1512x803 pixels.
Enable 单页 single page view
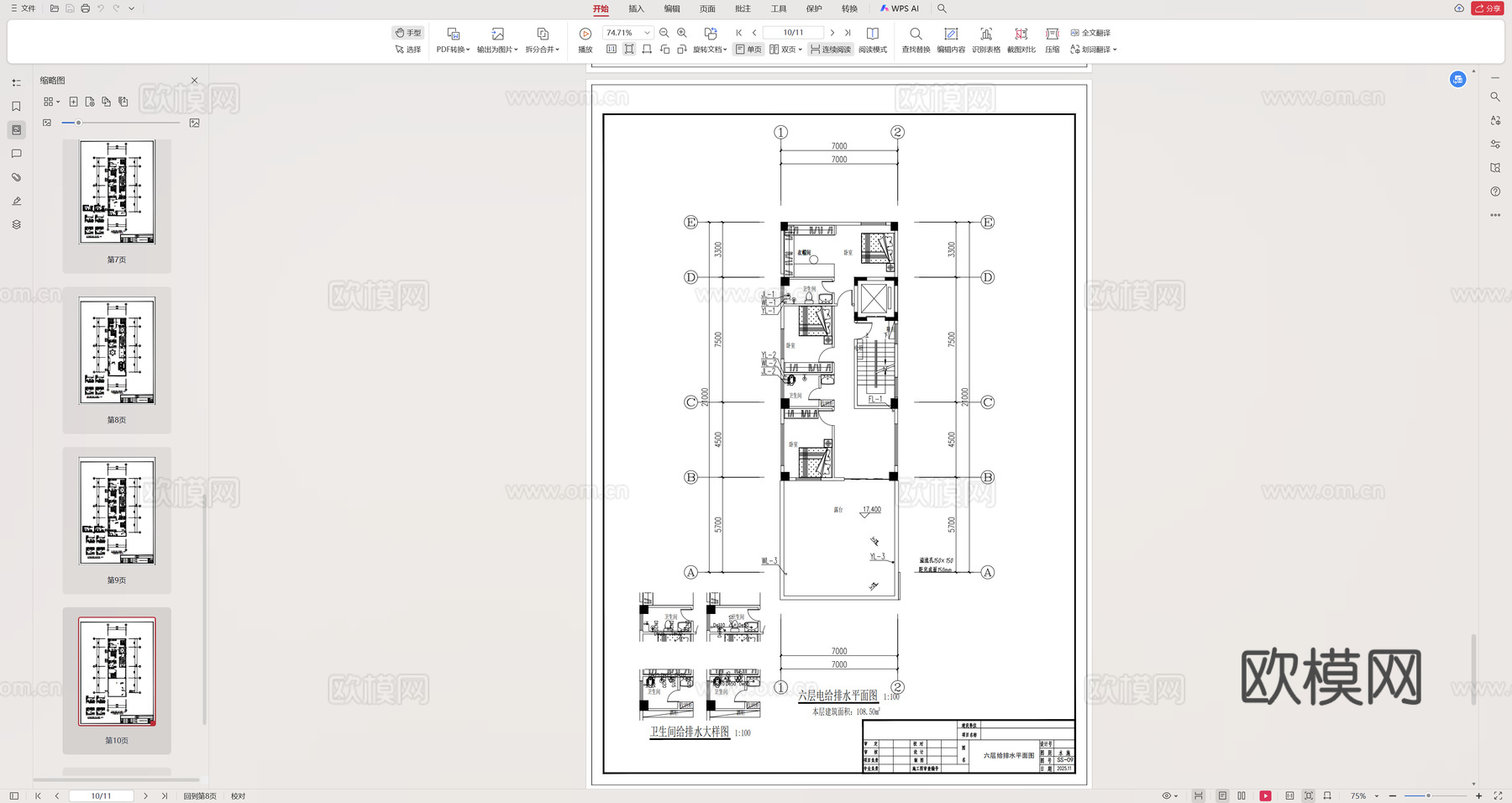[748, 50]
